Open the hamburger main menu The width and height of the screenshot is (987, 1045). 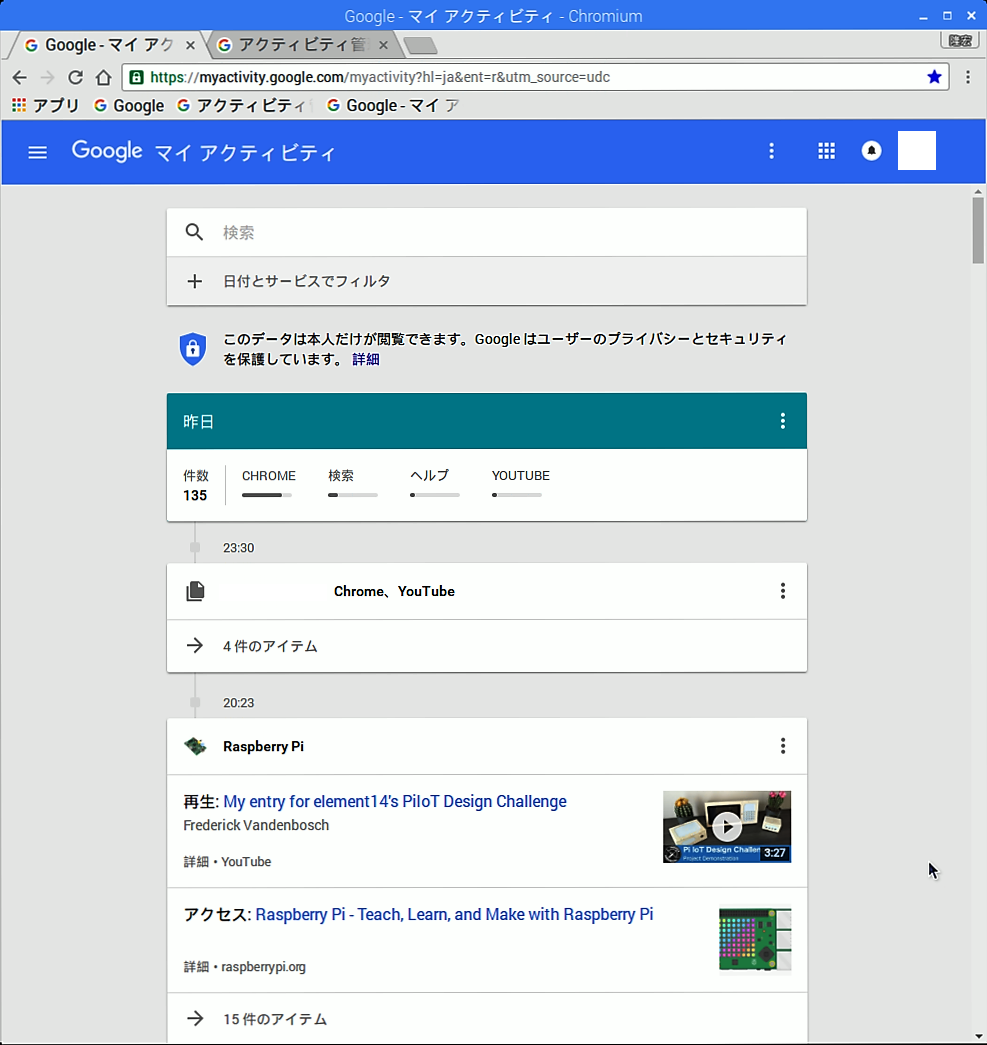(37, 152)
